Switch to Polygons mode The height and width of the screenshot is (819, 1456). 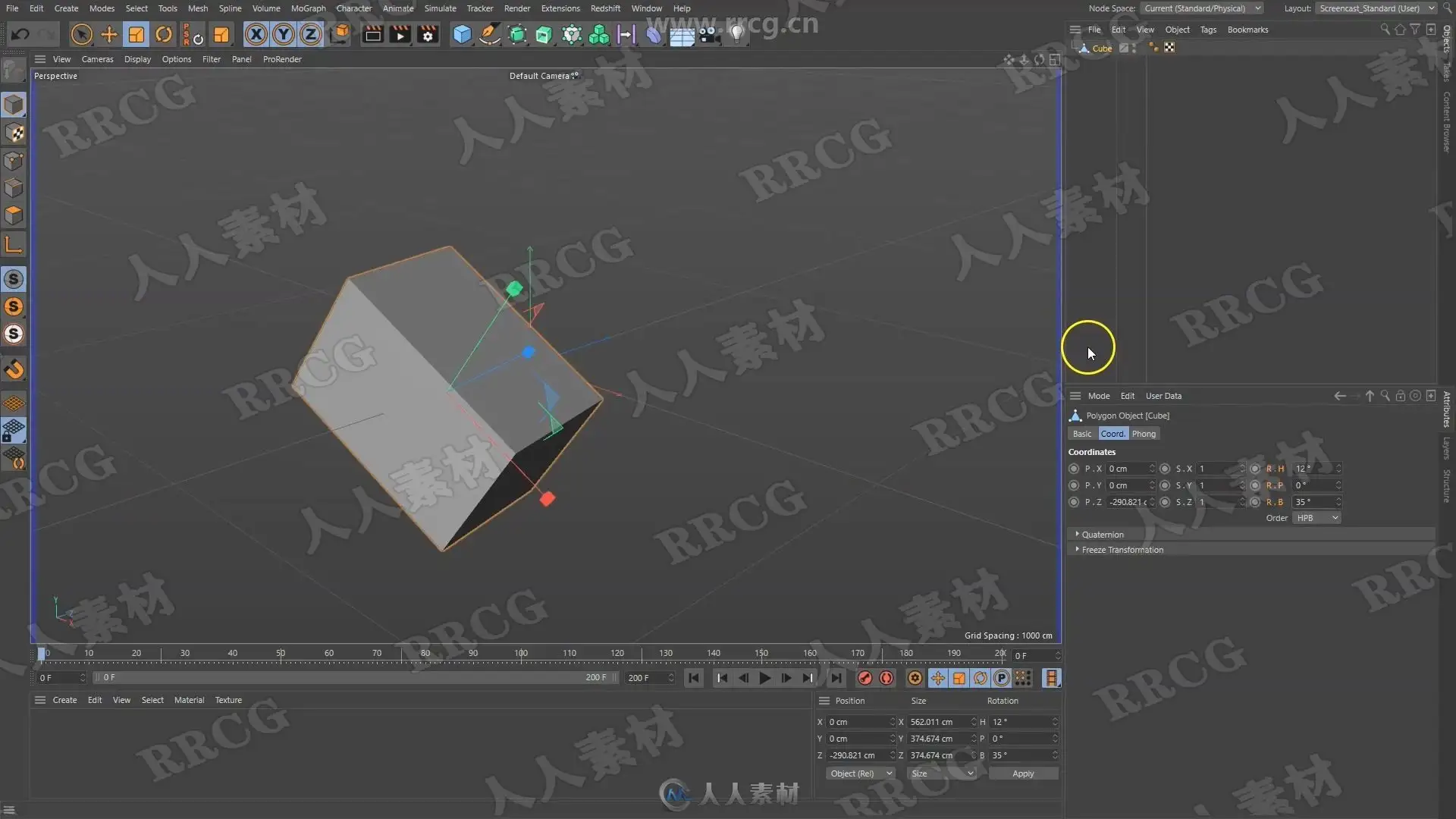(14, 215)
